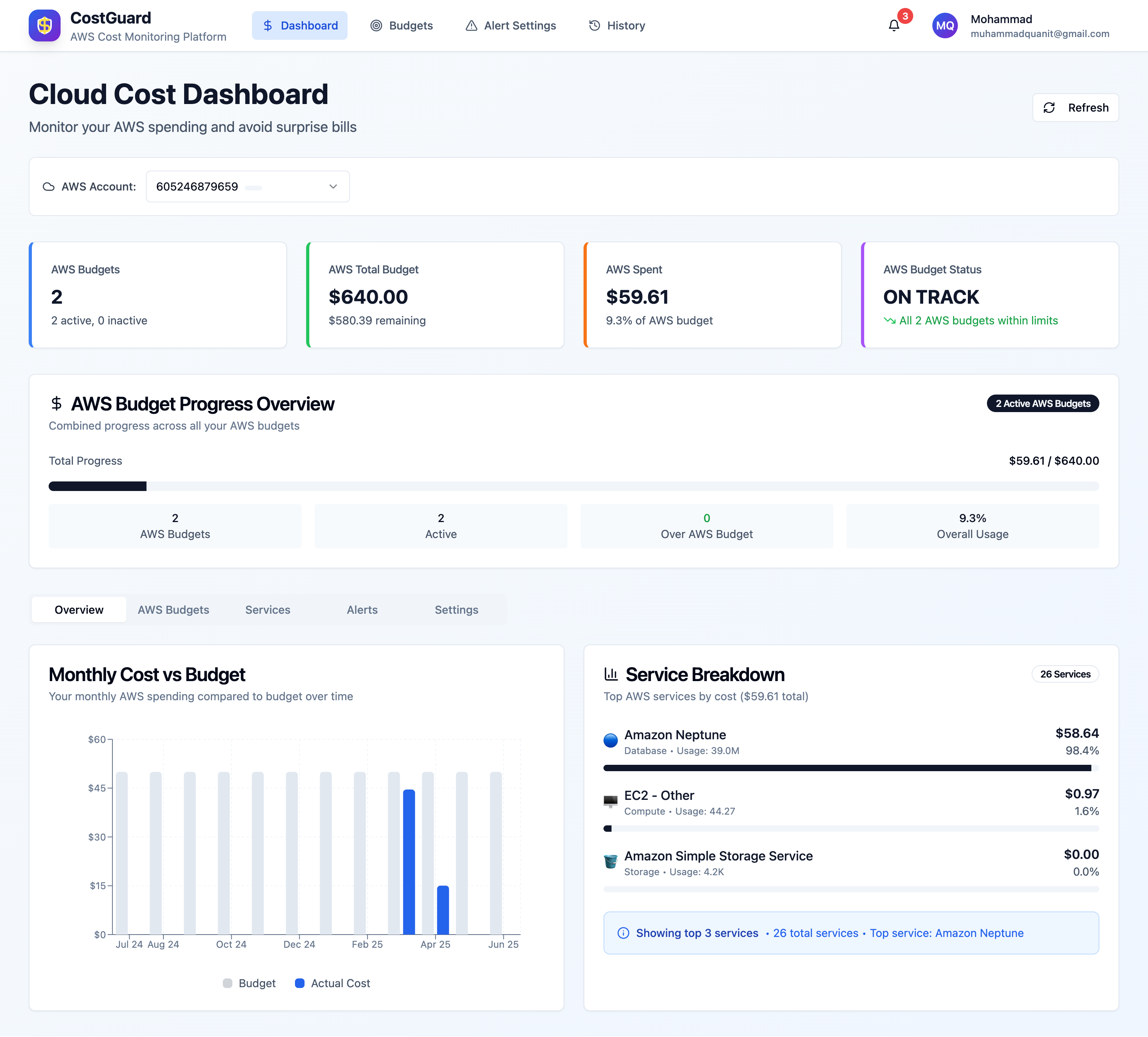This screenshot has height=1037, width=1148.
Task: Open the notifications bell icon
Action: [893, 26]
